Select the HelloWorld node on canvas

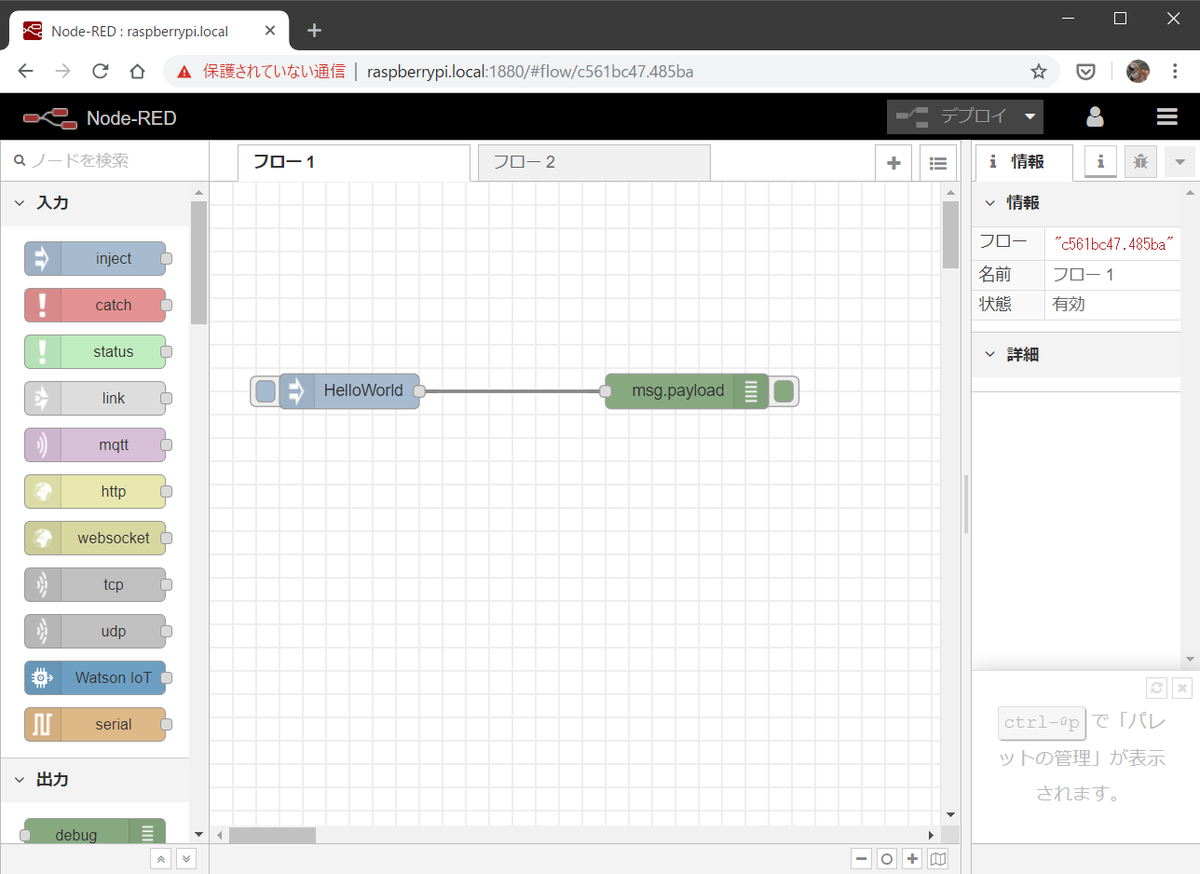point(349,391)
